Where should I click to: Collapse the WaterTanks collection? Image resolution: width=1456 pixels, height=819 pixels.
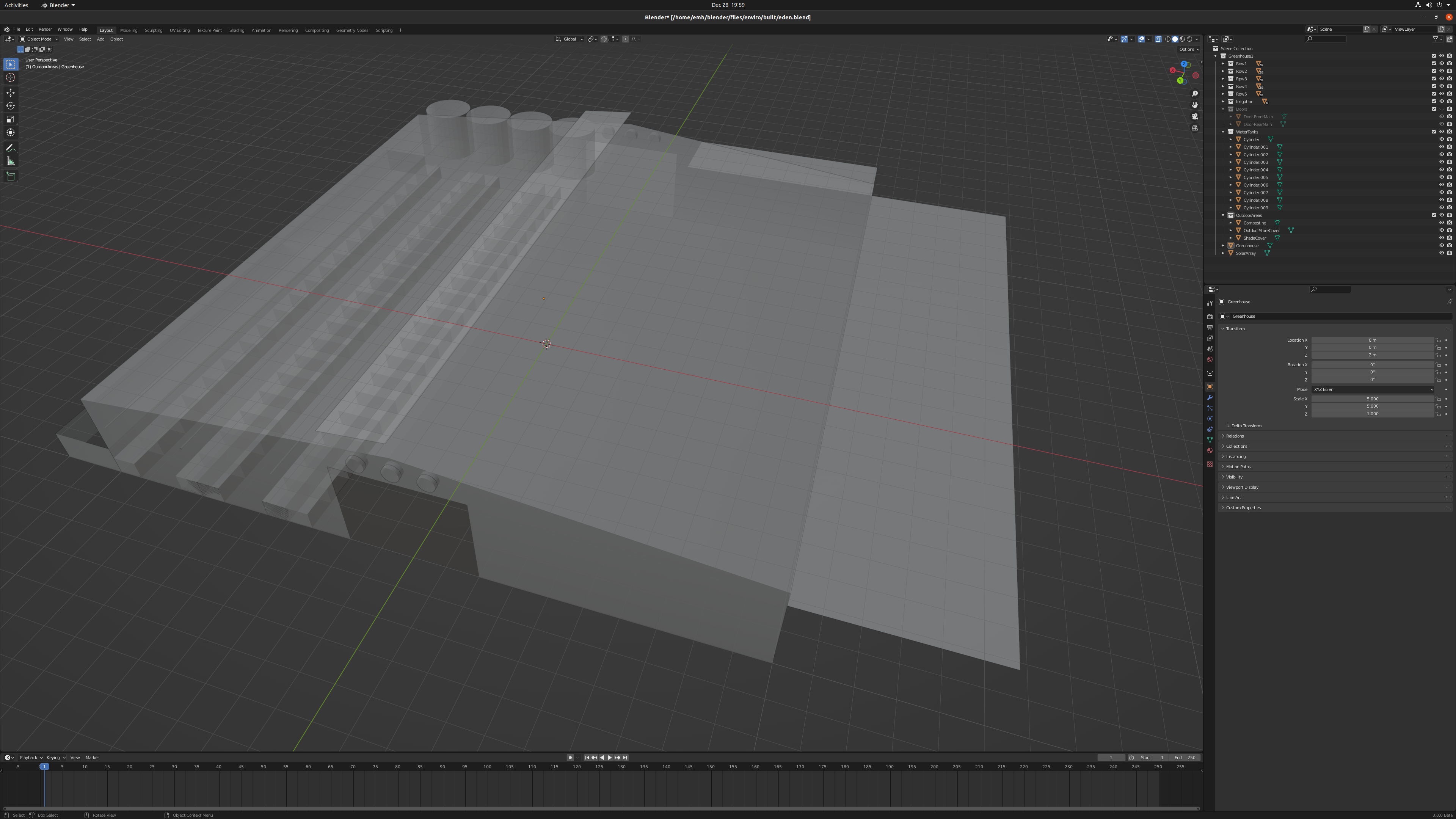tap(1223, 132)
